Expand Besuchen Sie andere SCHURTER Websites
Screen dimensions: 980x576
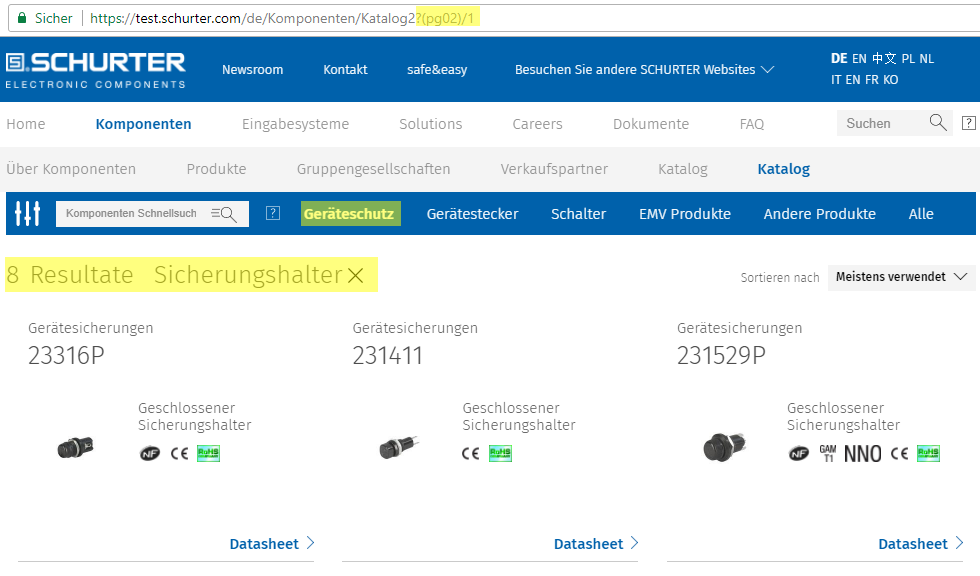[x=644, y=69]
